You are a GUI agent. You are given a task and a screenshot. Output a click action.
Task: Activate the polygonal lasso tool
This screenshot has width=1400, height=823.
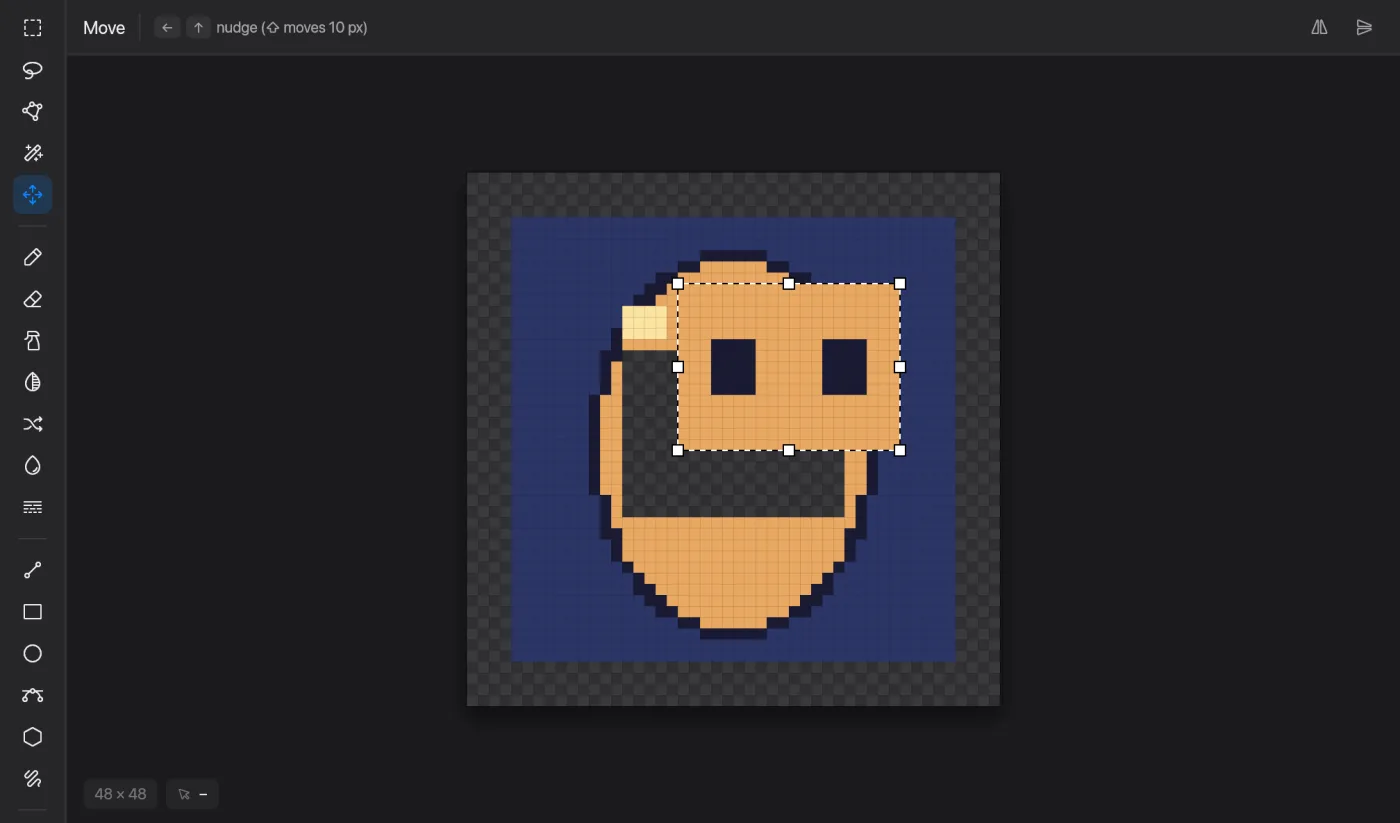pos(33,111)
